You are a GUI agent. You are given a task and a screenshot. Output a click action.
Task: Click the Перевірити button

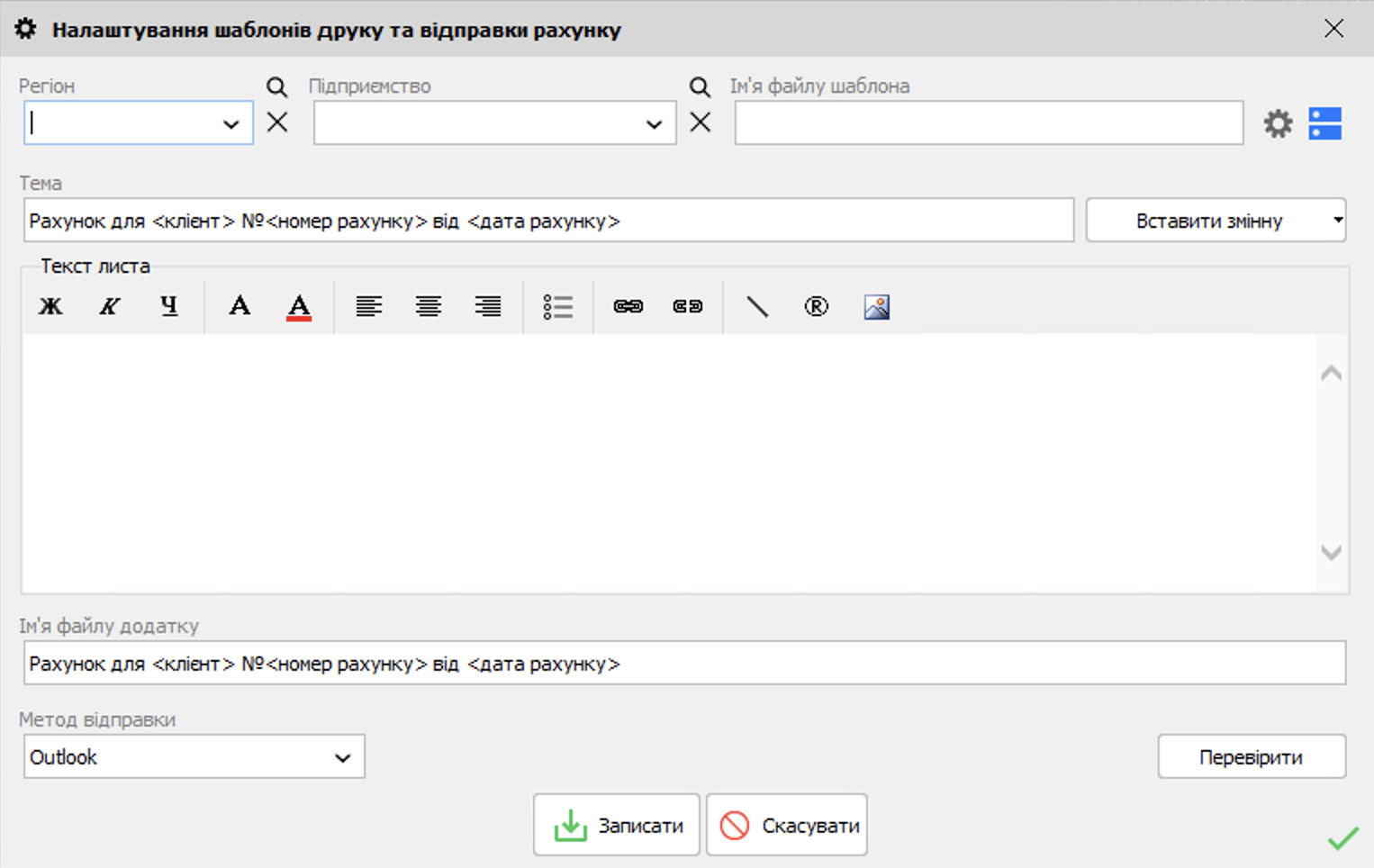(1252, 757)
